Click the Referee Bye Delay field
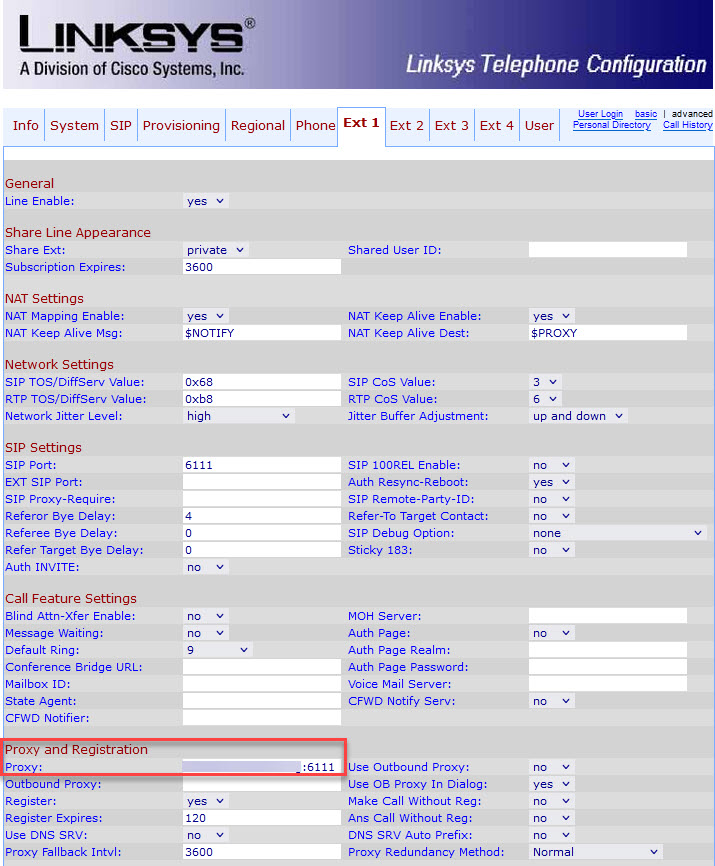The height and width of the screenshot is (866, 715). click(x=262, y=533)
